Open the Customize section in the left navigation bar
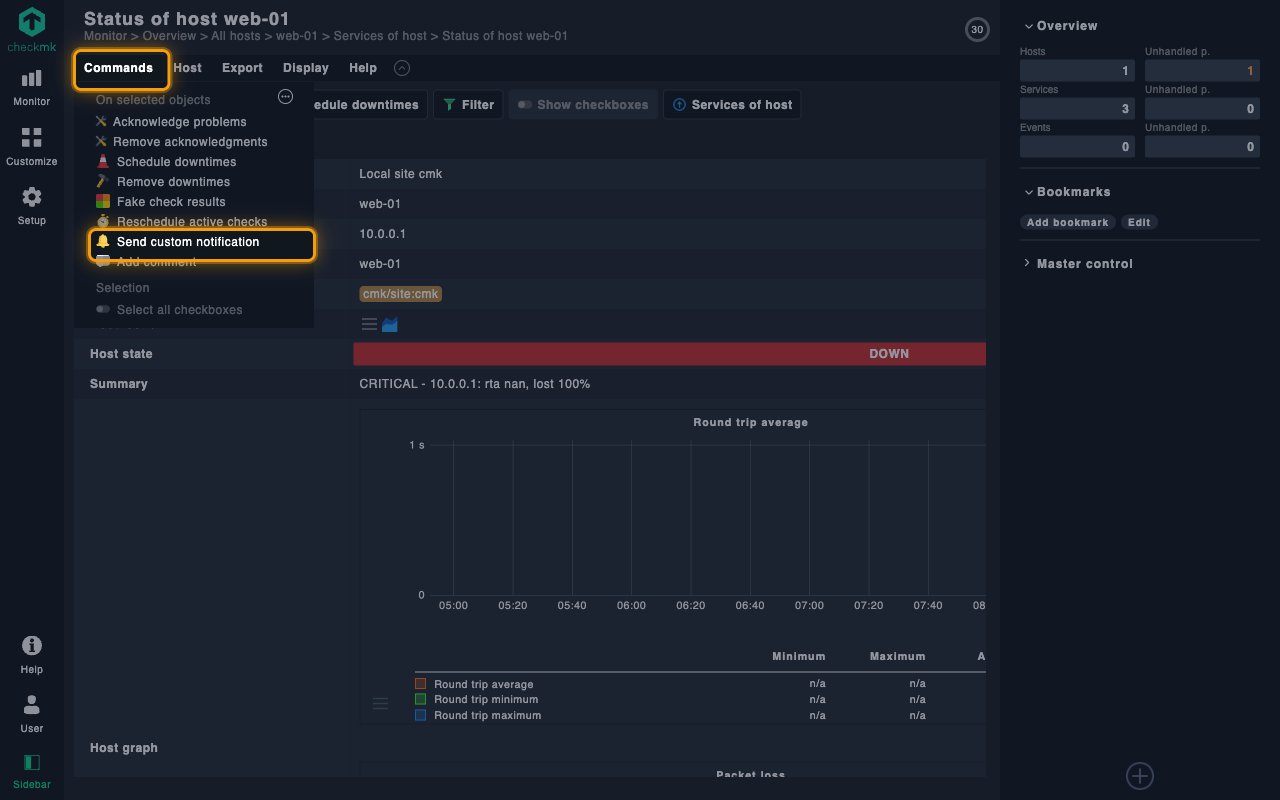Viewport: 1280px width, 800px height. pyautogui.click(x=32, y=146)
